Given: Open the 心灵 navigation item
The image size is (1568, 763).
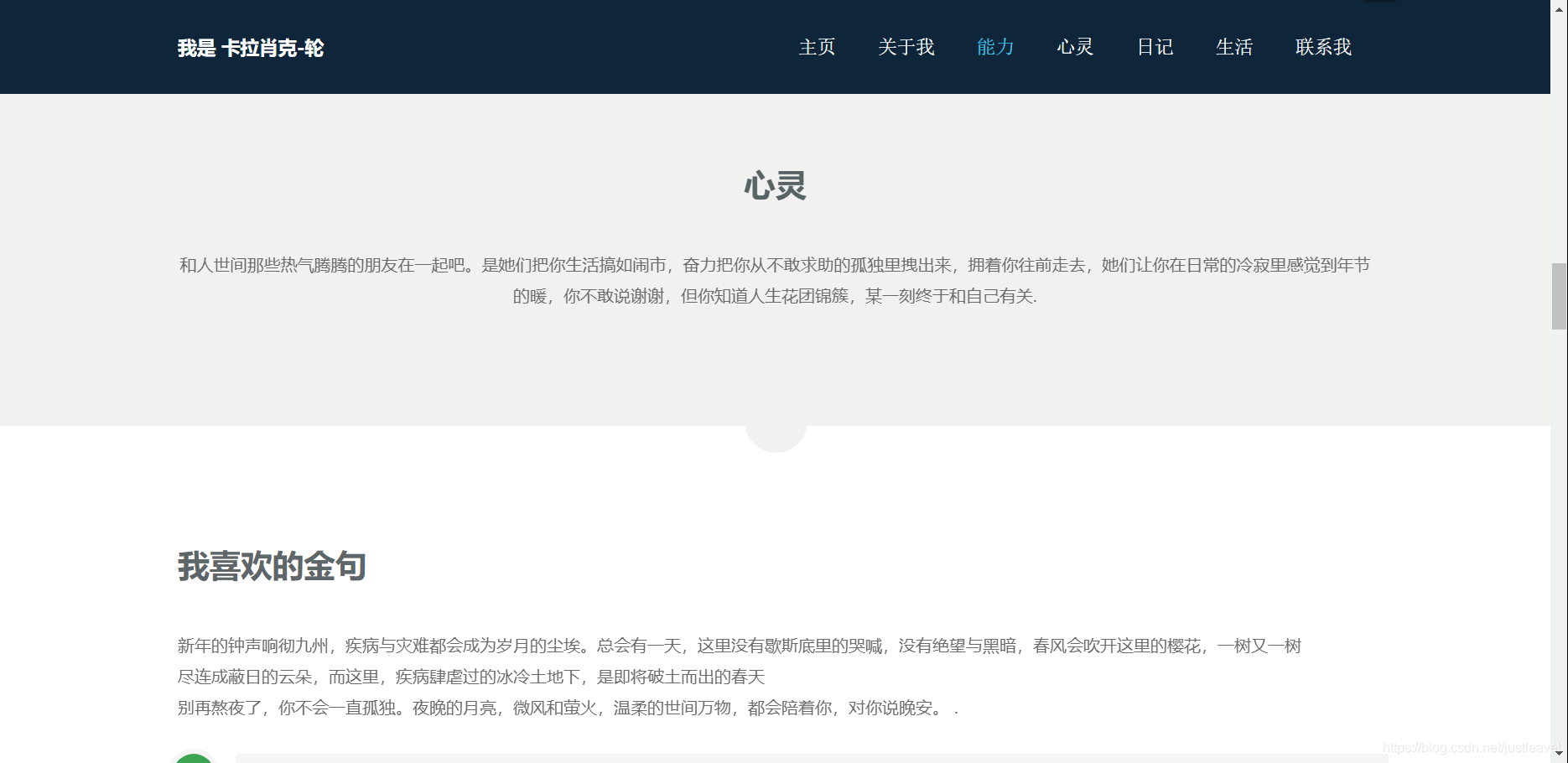Looking at the screenshot, I should point(1074,48).
